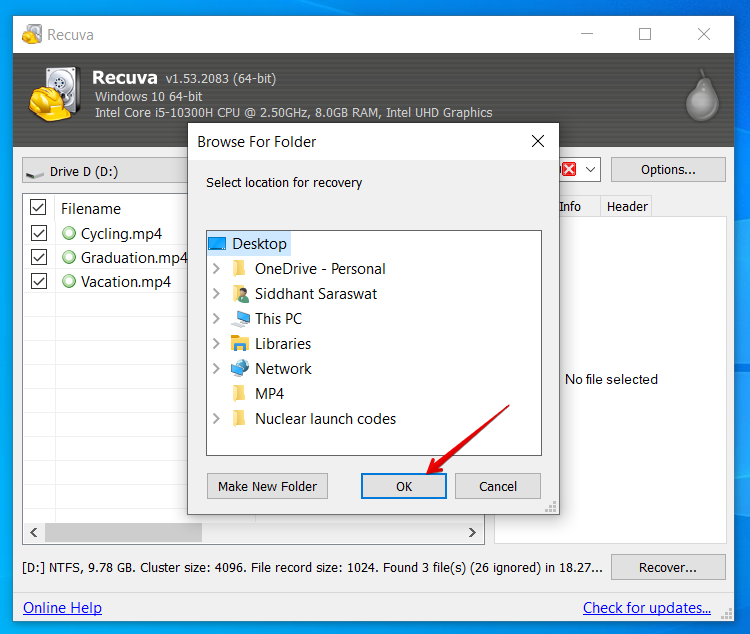Click the NTFS status bar text
The image size is (750, 634).
point(312,567)
